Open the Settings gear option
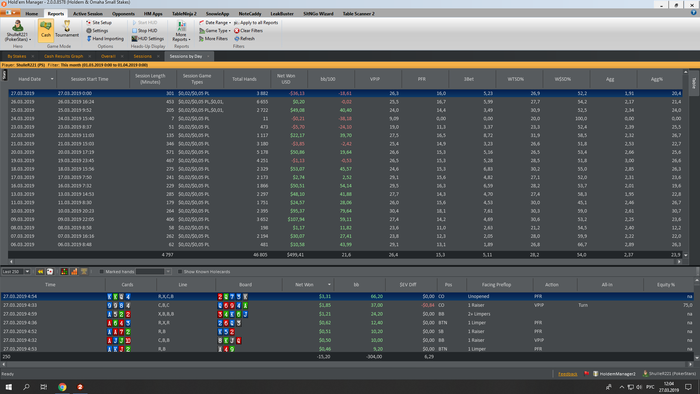Screen dimensions: 700x394 [97, 31]
